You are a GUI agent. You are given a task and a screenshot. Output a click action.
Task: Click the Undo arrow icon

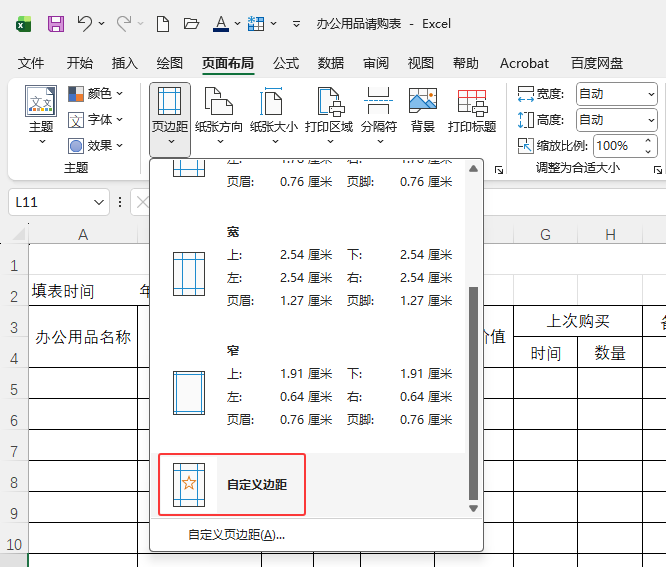point(85,23)
